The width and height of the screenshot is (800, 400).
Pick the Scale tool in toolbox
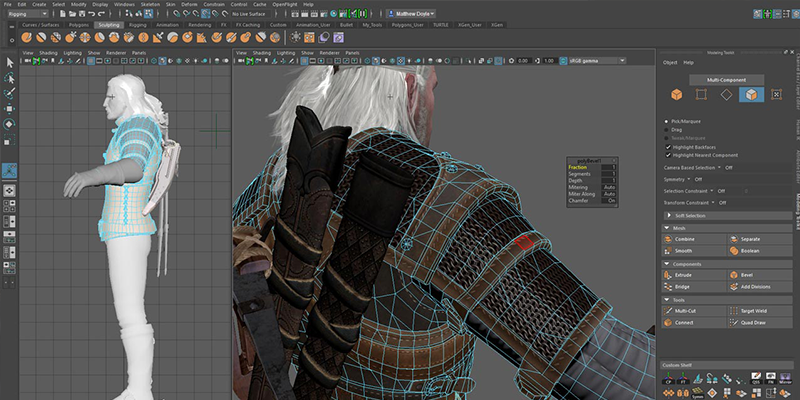point(10,139)
